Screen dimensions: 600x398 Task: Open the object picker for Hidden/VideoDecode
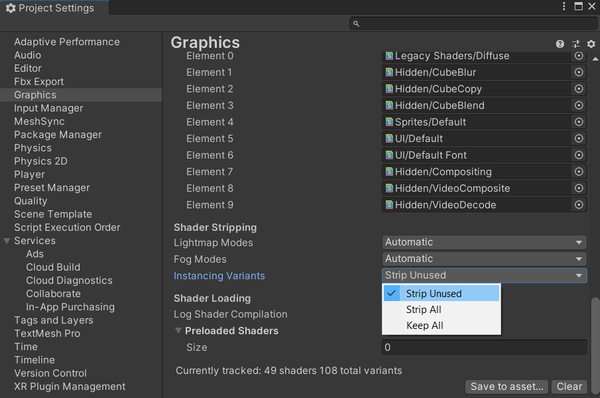579,205
